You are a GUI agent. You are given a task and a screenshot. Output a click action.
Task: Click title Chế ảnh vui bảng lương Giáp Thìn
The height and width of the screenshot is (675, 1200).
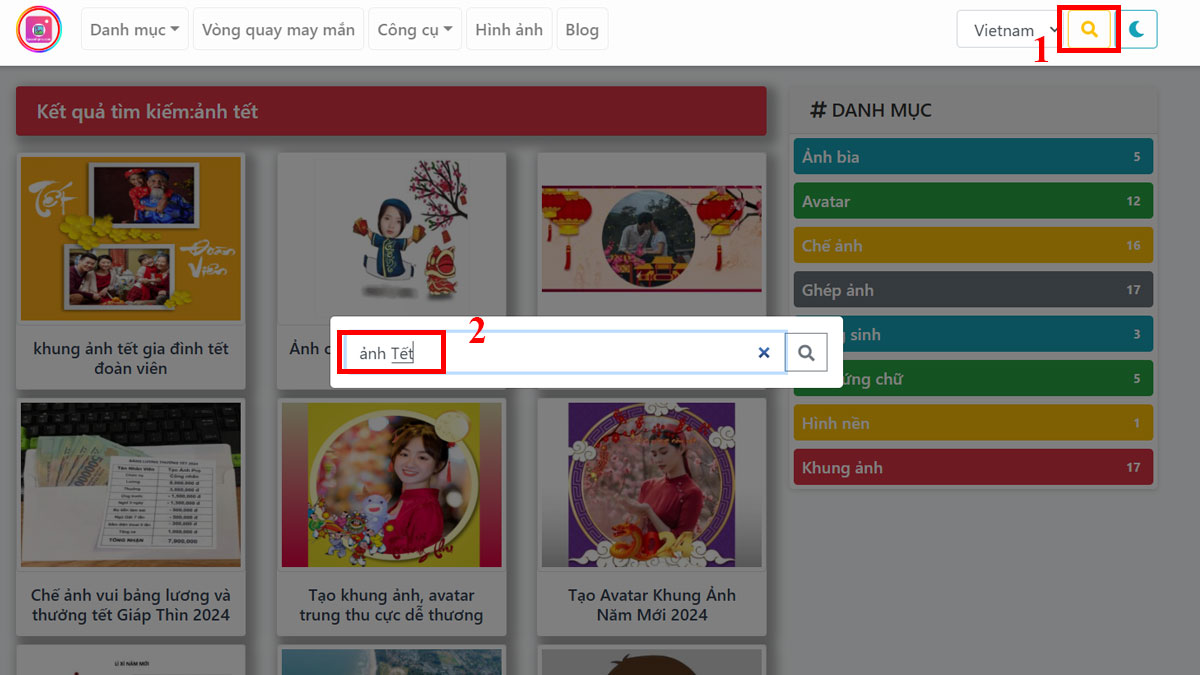[131, 605]
